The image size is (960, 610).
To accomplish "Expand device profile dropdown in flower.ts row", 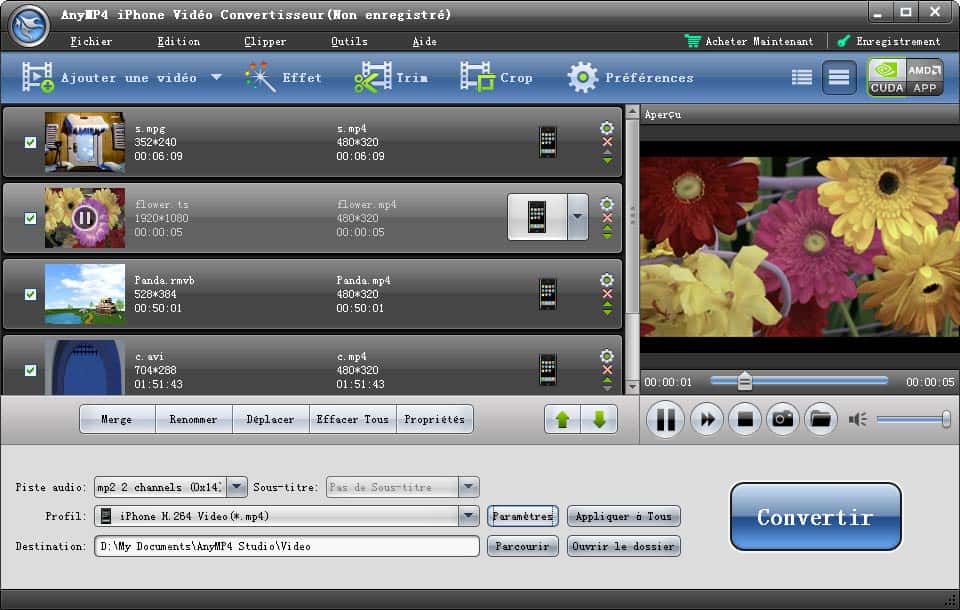I will click(x=577, y=217).
